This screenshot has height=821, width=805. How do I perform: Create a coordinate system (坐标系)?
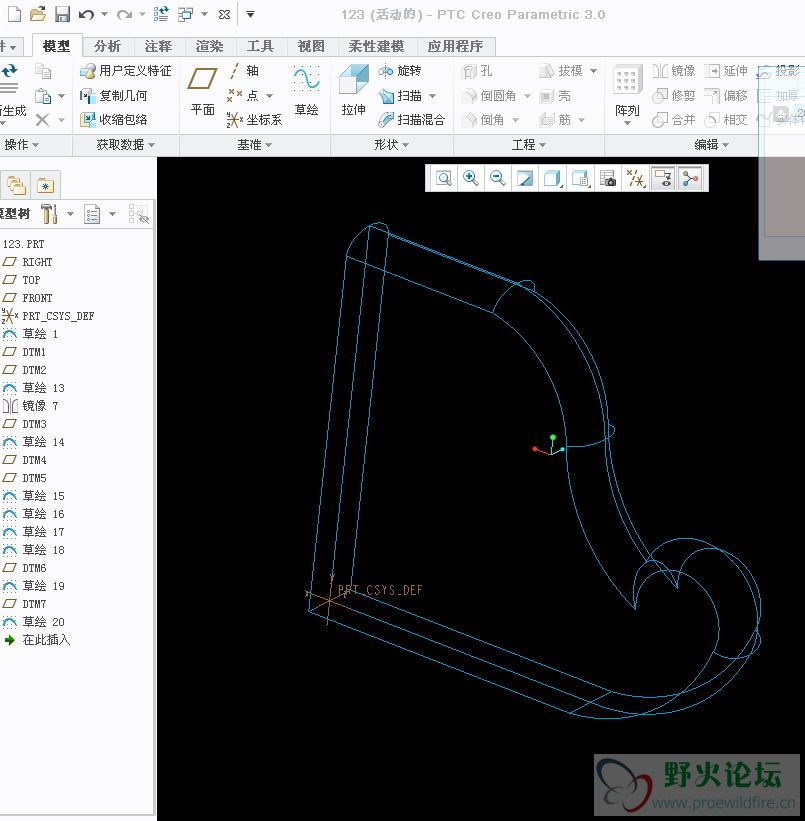[x=255, y=120]
